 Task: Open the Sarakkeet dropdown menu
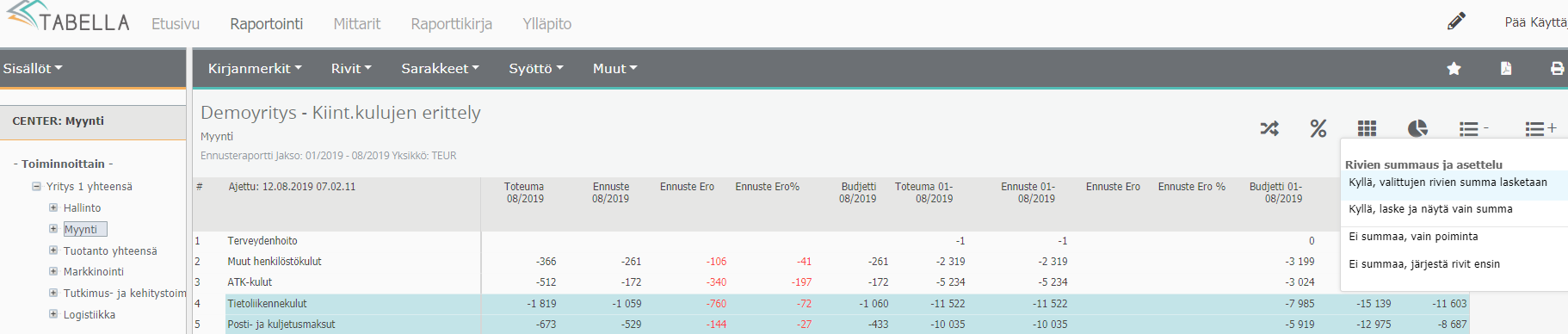[x=440, y=68]
